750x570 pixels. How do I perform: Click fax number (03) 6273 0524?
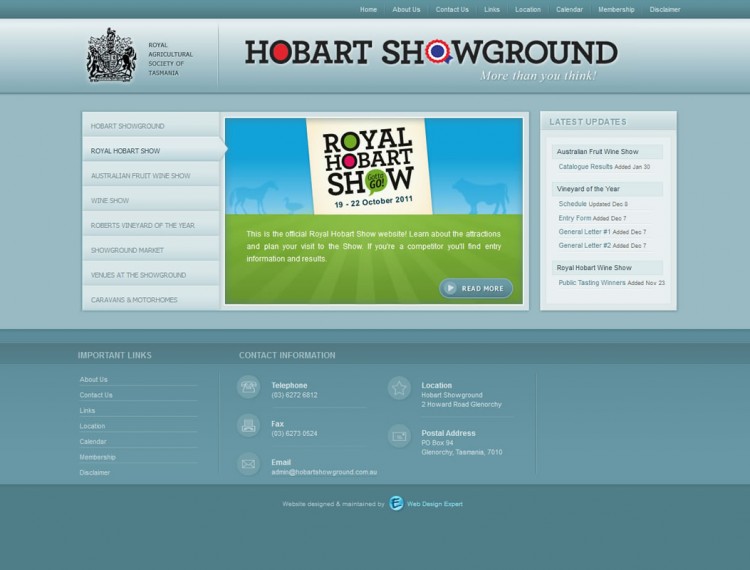(294, 434)
